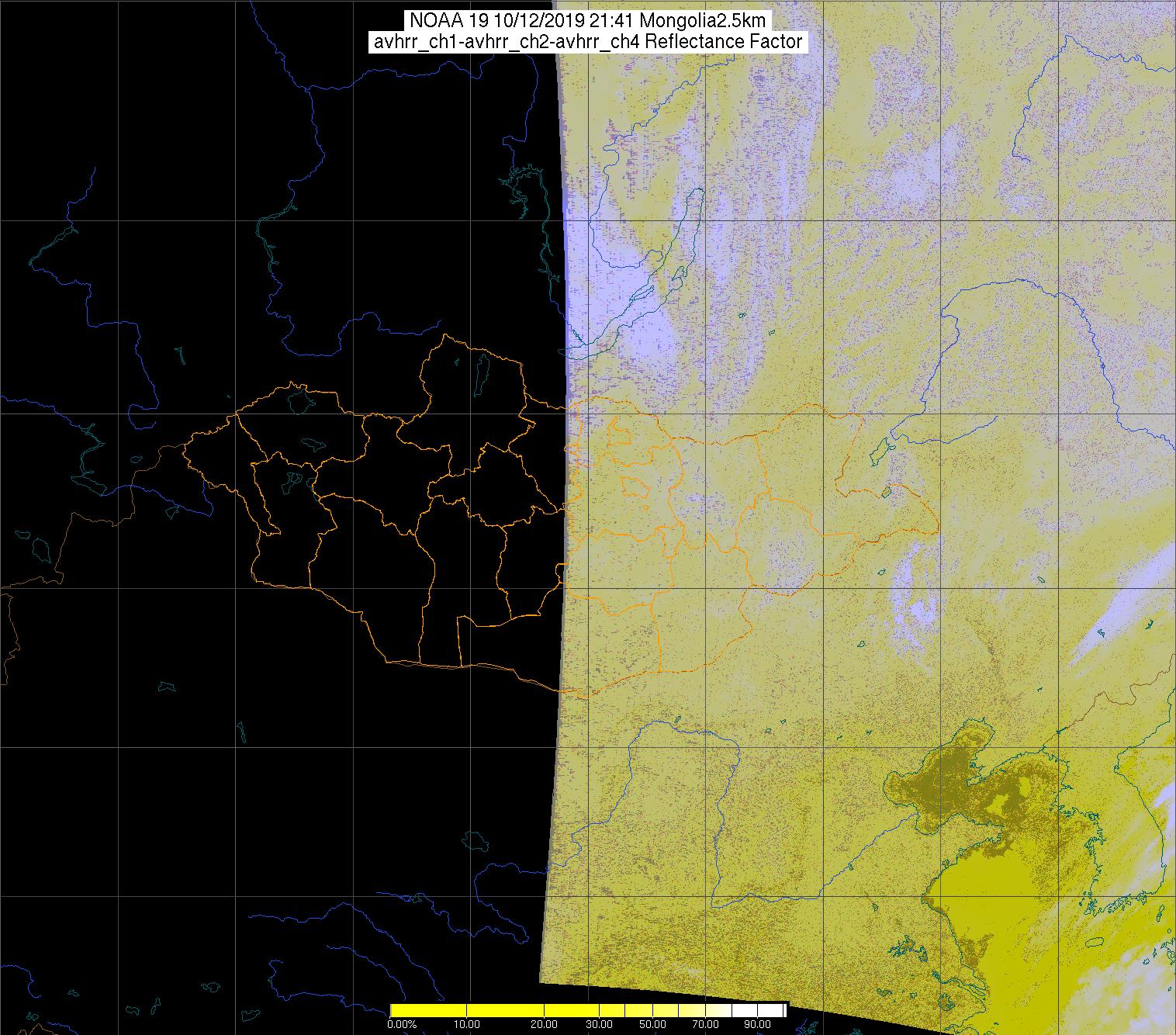The image size is (1176, 1035).
Task: Pick the white end of reflectance colorbar
Action: (776, 1010)
